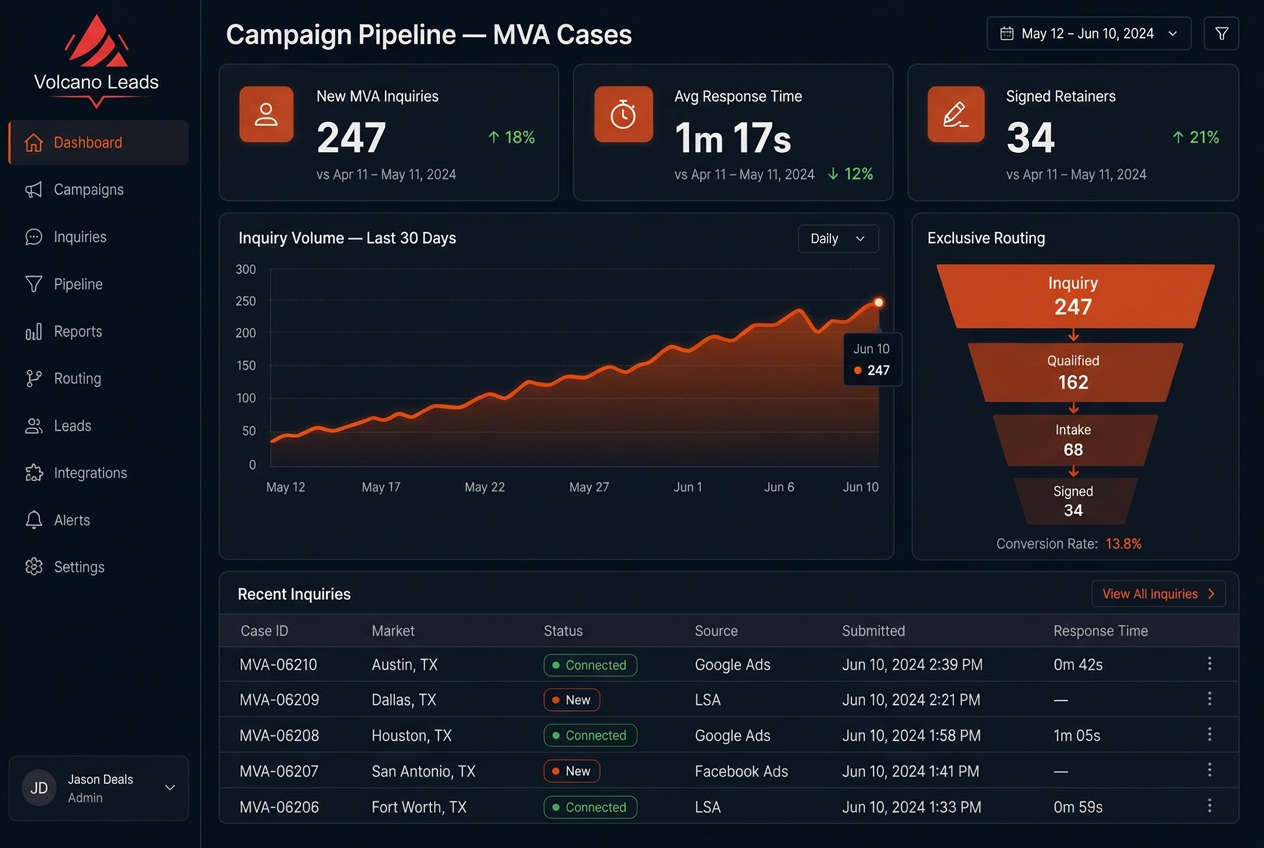The width and height of the screenshot is (1264, 848).
Task: Click the Connected badge for Austin, TX
Action: point(590,665)
